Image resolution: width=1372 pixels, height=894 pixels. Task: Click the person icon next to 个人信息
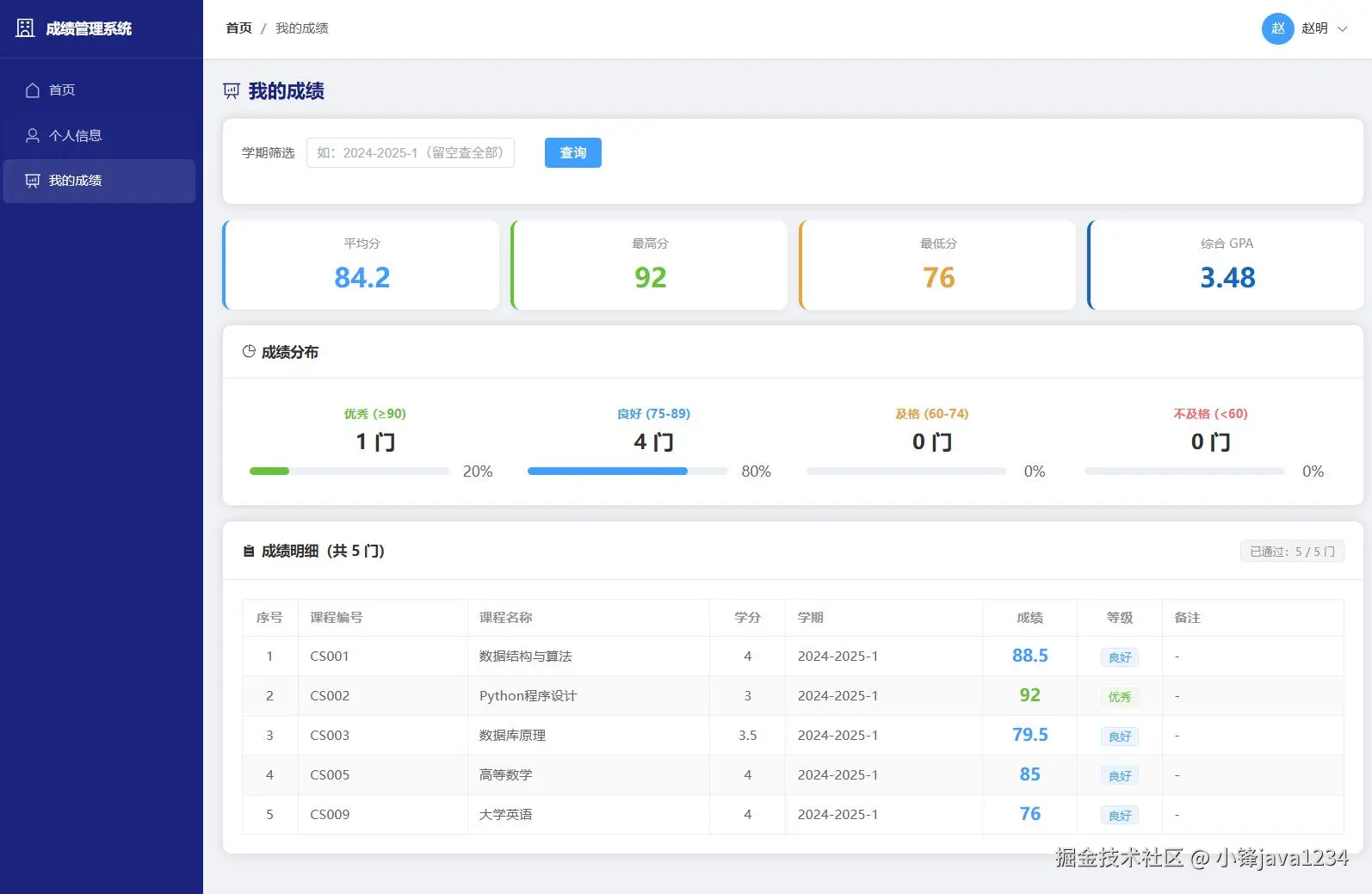[x=33, y=136]
